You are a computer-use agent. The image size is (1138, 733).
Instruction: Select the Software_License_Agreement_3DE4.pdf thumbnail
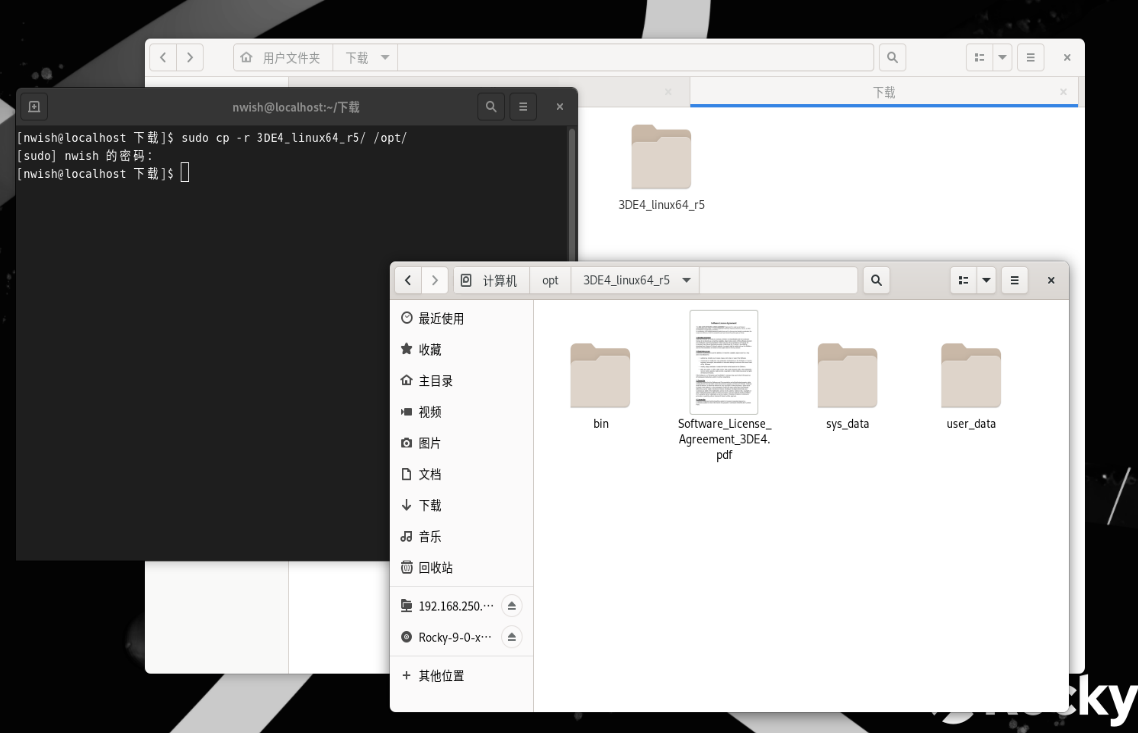coord(724,362)
